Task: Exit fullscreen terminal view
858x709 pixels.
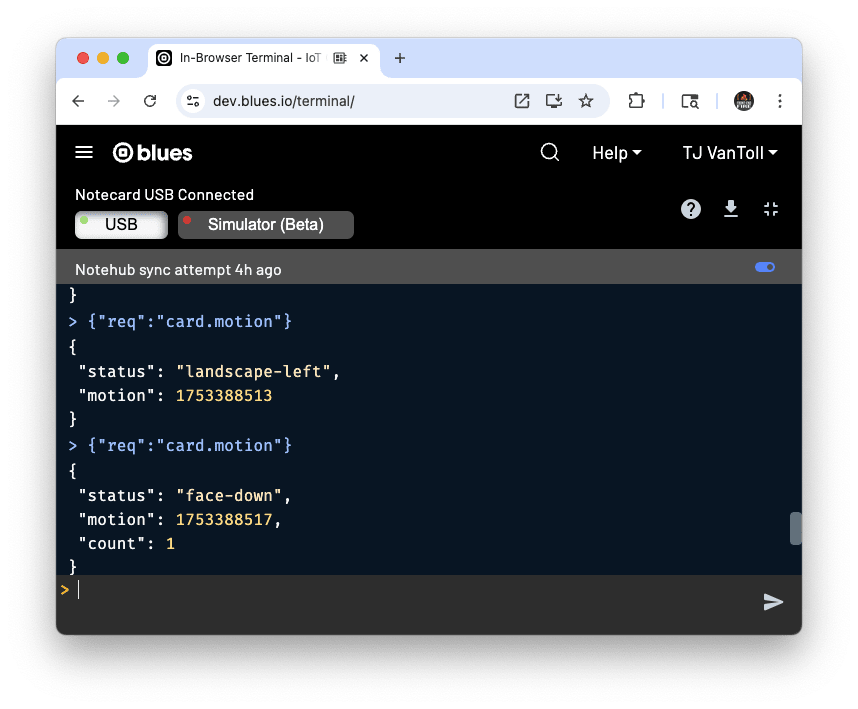Action: tap(770, 209)
